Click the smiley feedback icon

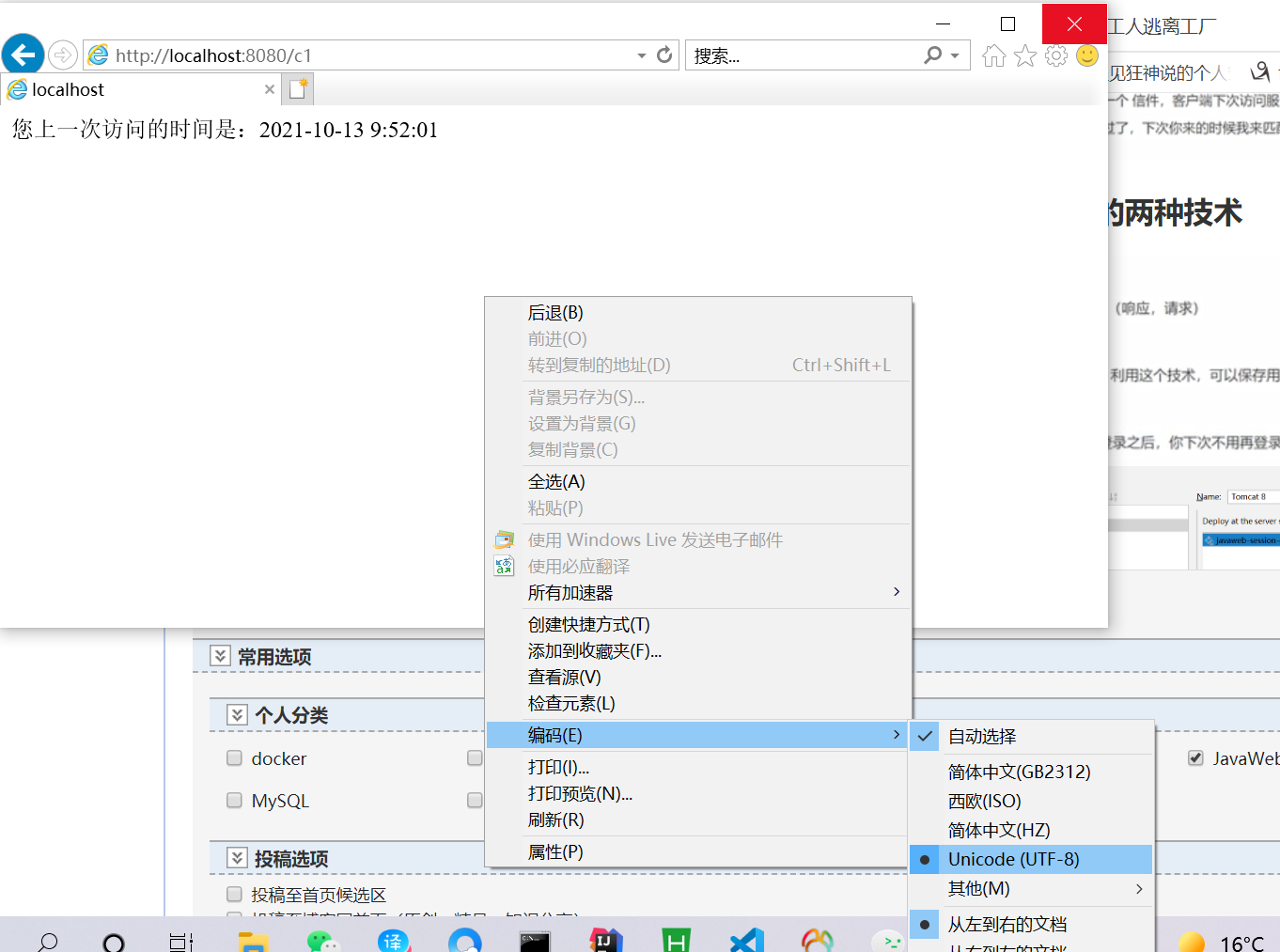coord(1087,55)
